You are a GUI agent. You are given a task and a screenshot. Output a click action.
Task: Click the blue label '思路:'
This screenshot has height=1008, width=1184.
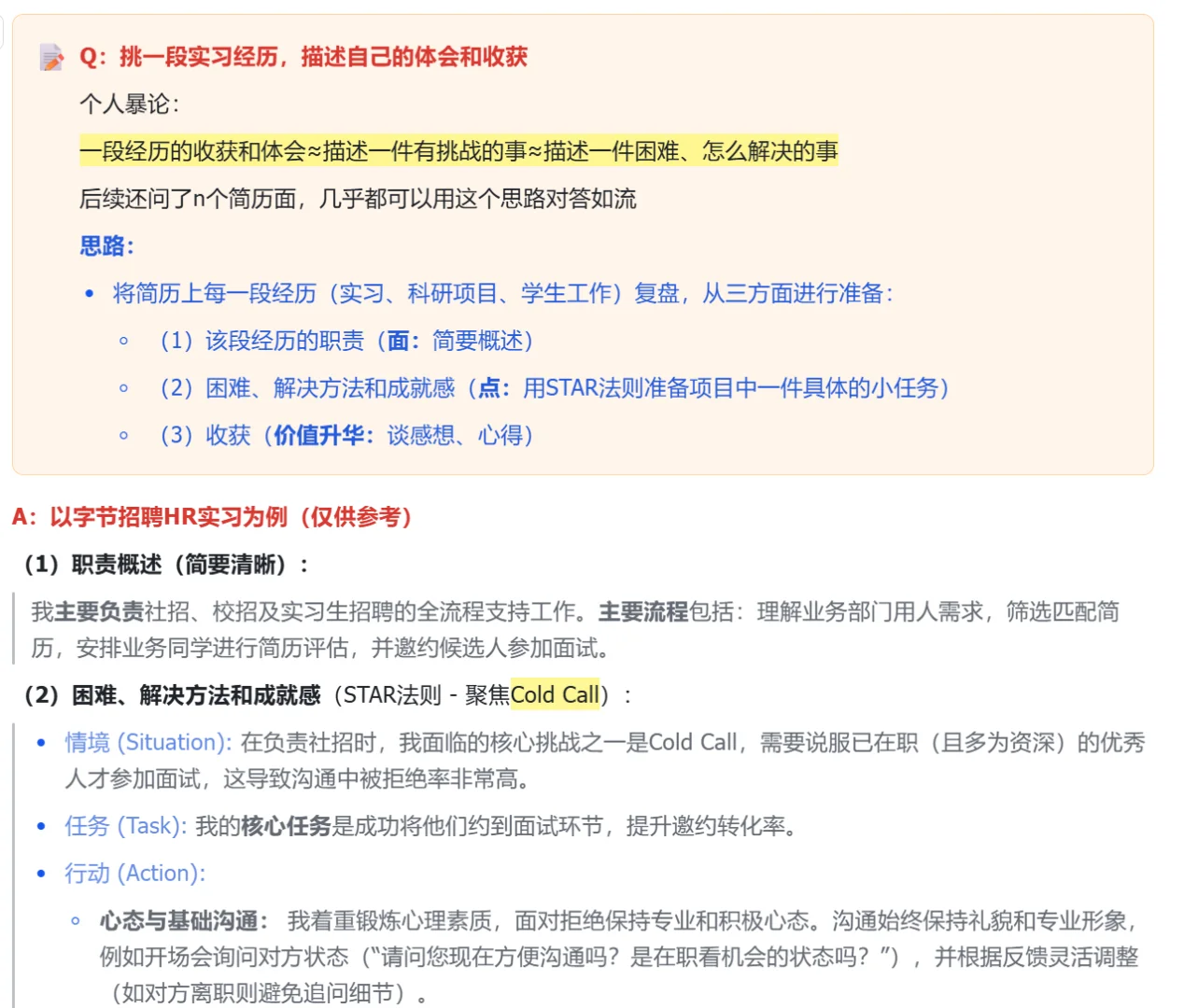(x=107, y=246)
